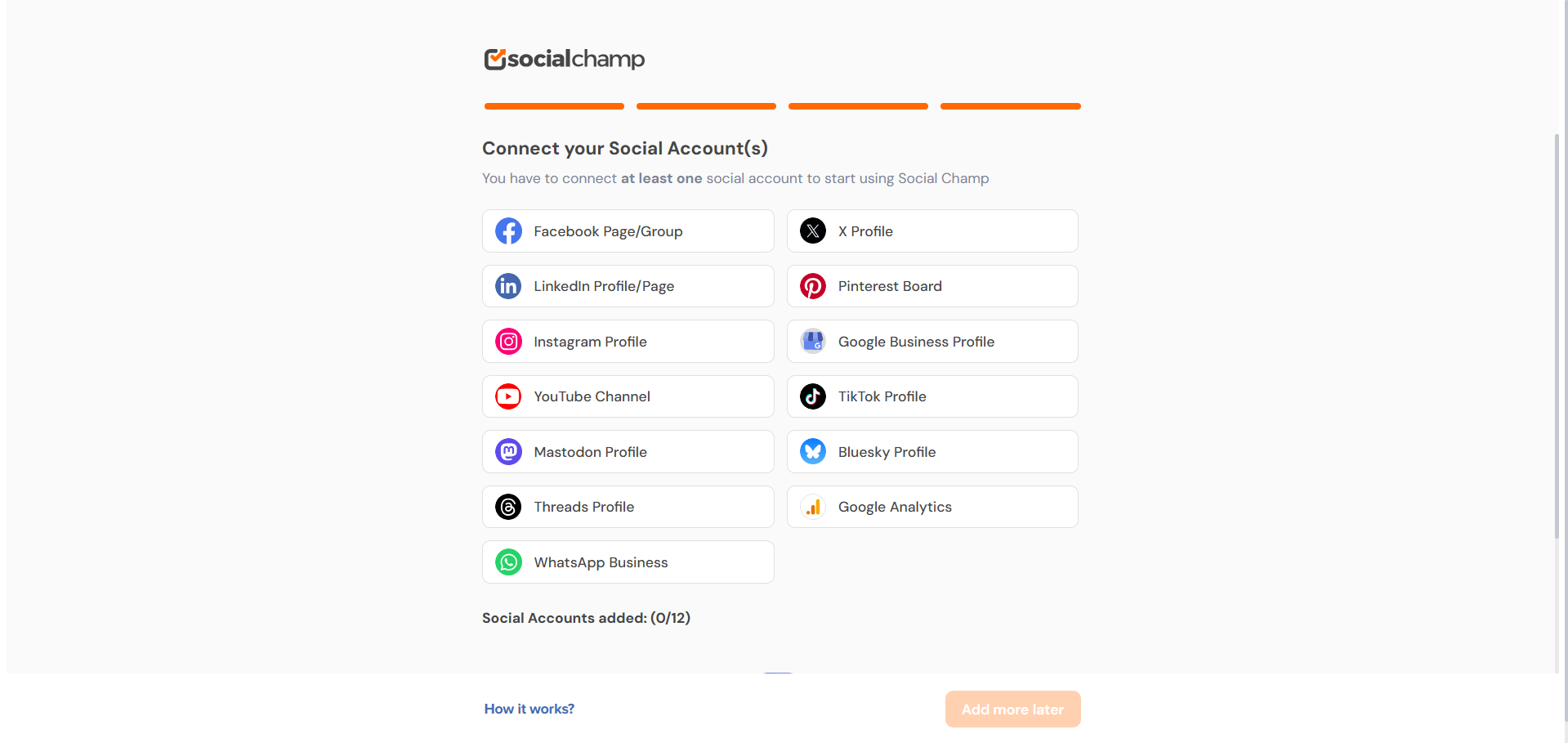Click the Social Champ logo
Screen dimensions: 1568x743
565,59
